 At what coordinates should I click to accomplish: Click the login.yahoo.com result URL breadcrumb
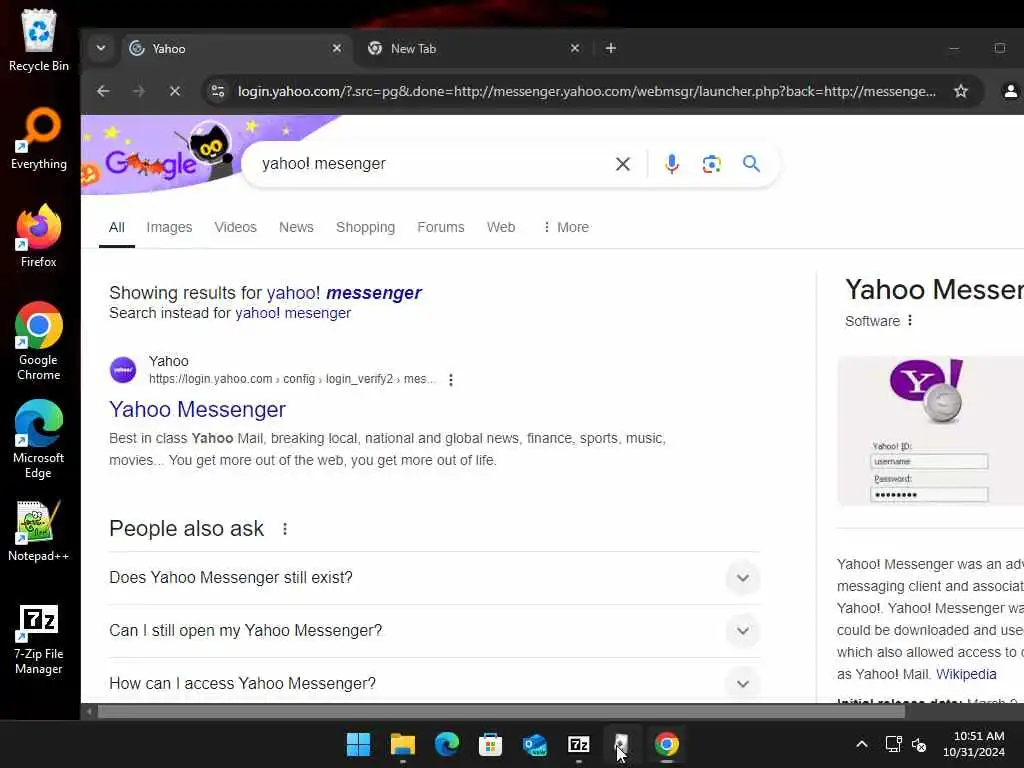[x=291, y=379]
